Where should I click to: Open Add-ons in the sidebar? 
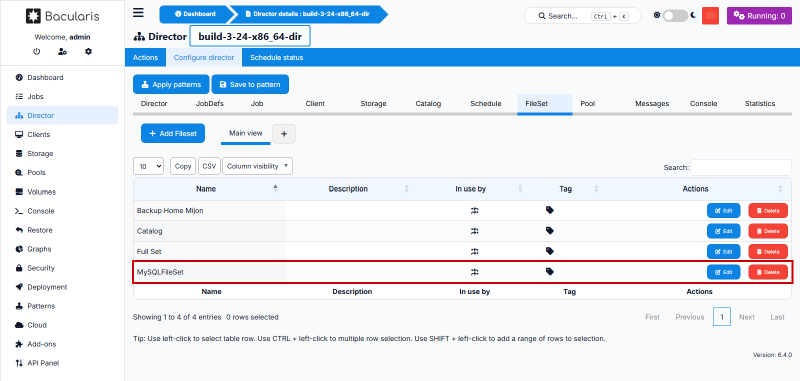click(62, 344)
